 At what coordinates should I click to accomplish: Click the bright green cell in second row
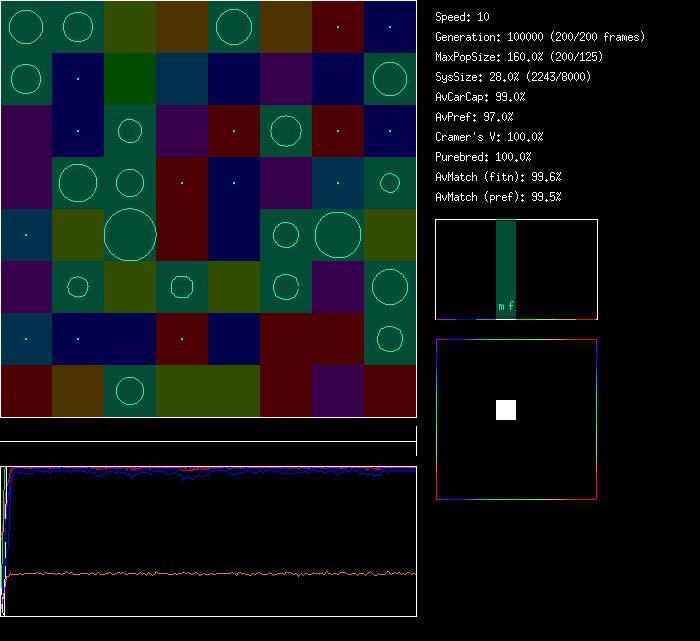[x=130, y=79]
